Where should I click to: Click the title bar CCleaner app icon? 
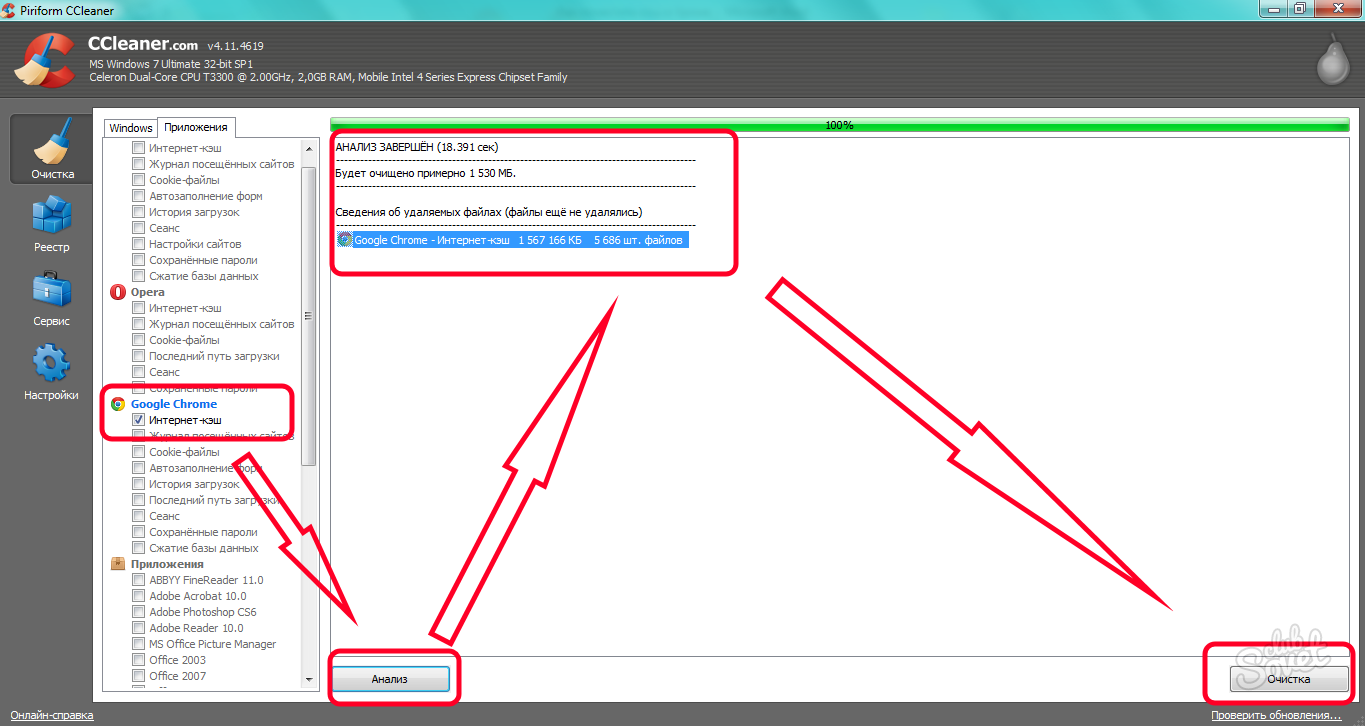click(10, 10)
